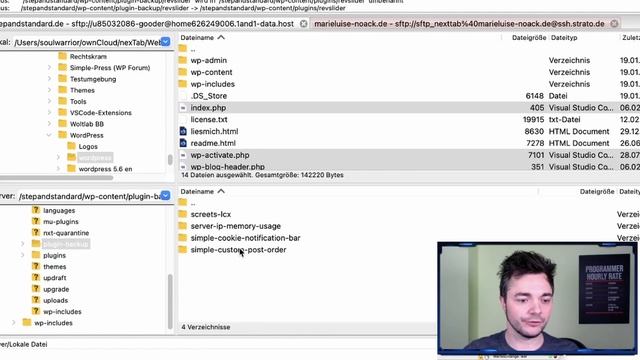Expand the Themes folder in local tree
The image size is (640, 360).
(49, 90)
